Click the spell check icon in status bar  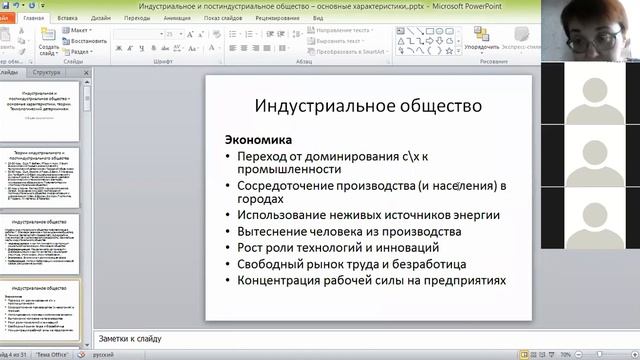click(81, 355)
